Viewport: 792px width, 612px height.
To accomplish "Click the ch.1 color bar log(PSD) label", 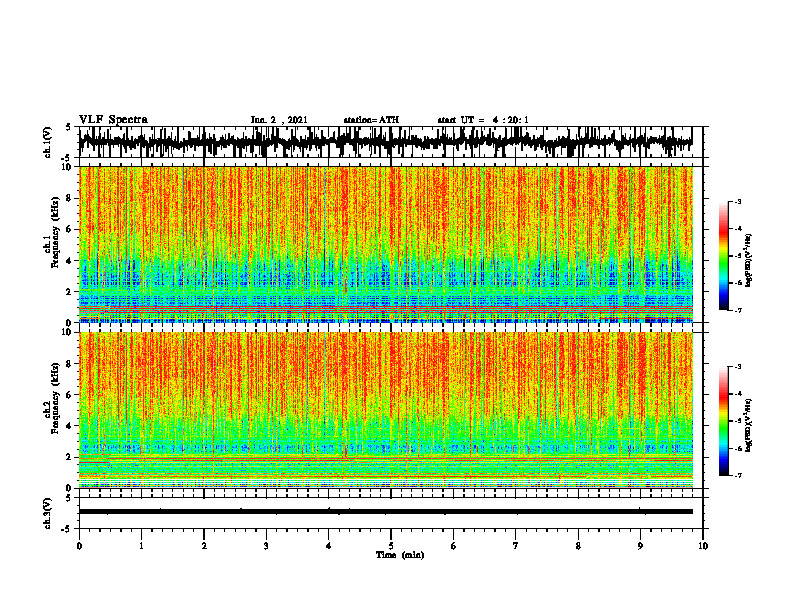I will pyautogui.click(x=749, y=261).
